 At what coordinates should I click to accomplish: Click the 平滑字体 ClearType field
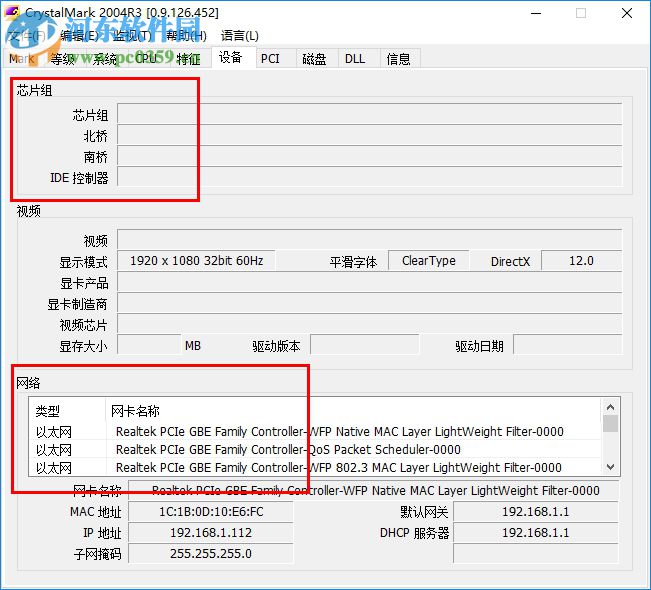tap(429, 261)
